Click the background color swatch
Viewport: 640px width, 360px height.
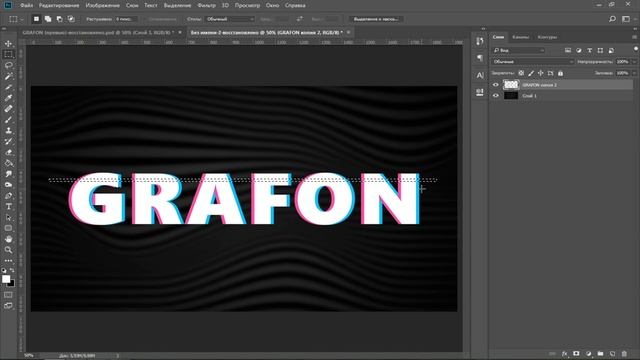11,284
